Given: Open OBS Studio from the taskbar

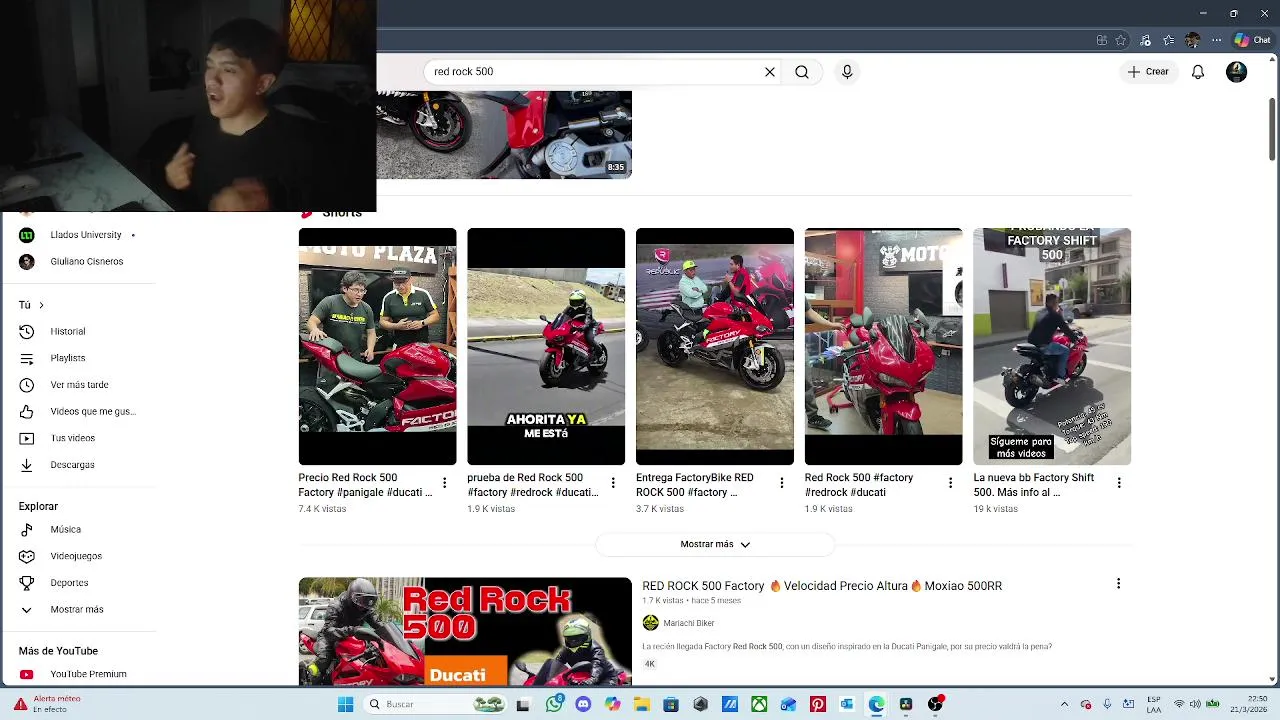Looking at the screenshot, I should click(935, 704).
